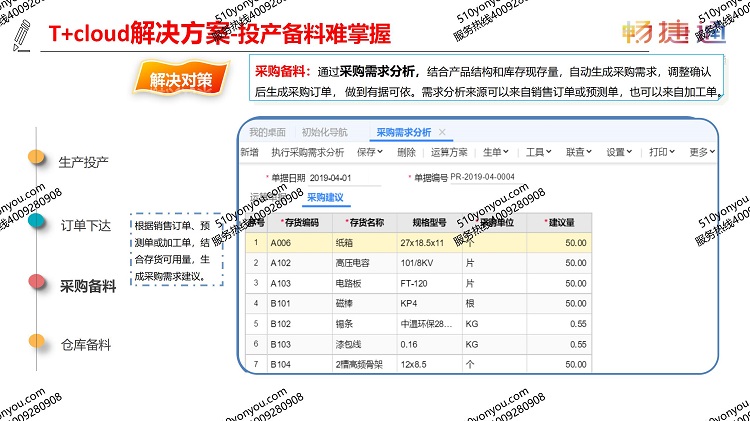This screenshot has width=750, height=421.
Task: Open 运算方案 from the toolbar
Action: (449, 153)
